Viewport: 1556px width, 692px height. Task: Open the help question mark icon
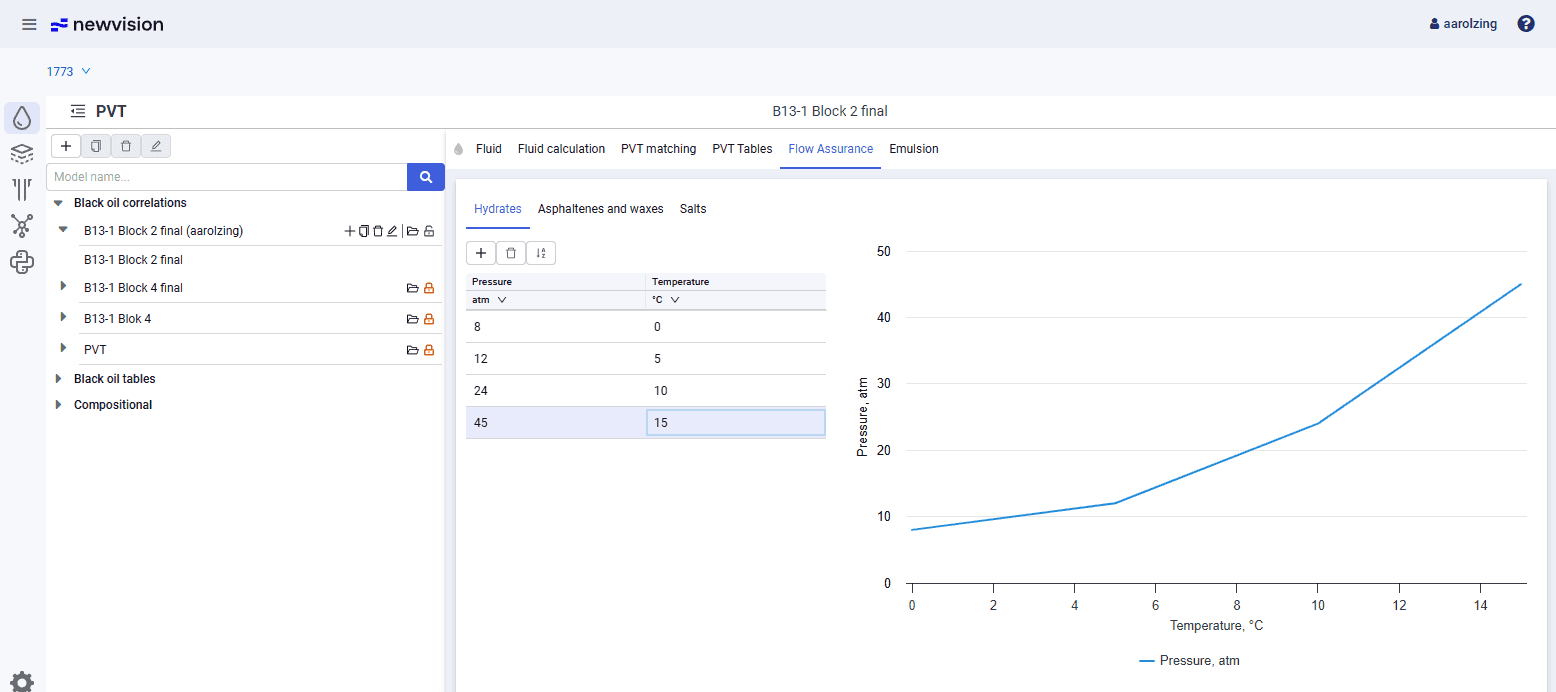point(1526,24)
